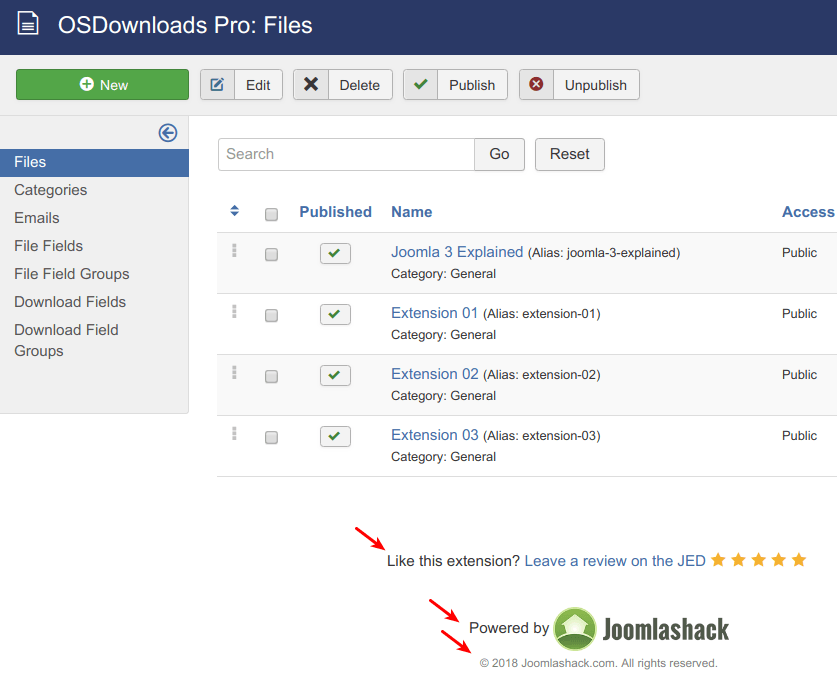
Task: Check the Joomla 3 Explained row checkbox
Action: tap(271, 255)
